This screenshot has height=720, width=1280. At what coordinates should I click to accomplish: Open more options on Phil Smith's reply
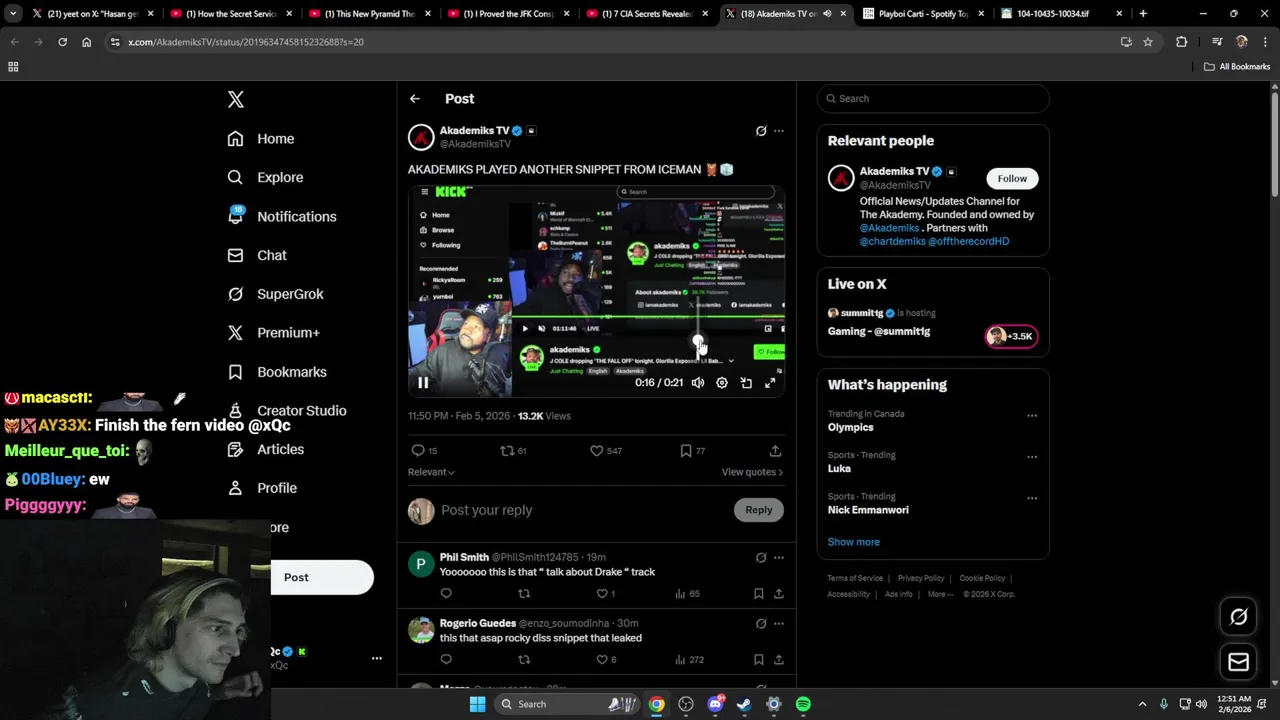pos(779,557)
